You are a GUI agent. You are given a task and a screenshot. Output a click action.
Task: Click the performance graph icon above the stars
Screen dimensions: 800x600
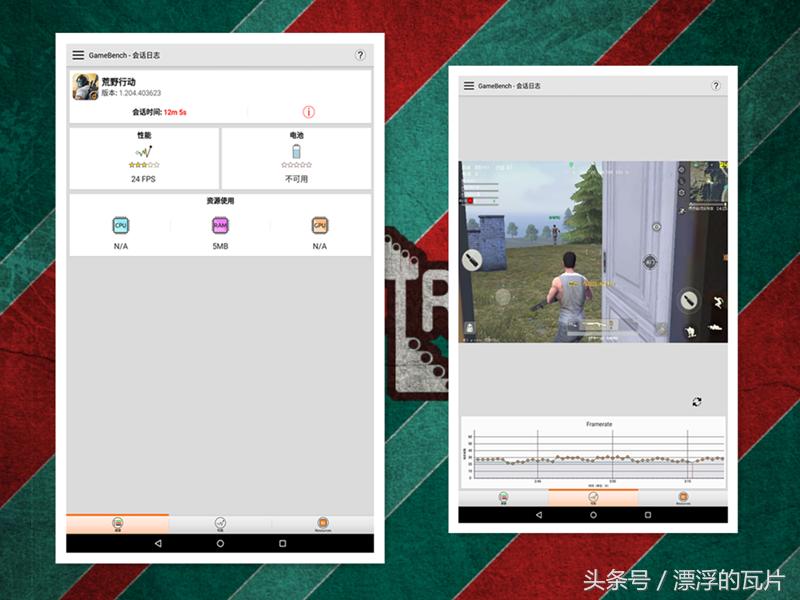(x=145, y=152)
